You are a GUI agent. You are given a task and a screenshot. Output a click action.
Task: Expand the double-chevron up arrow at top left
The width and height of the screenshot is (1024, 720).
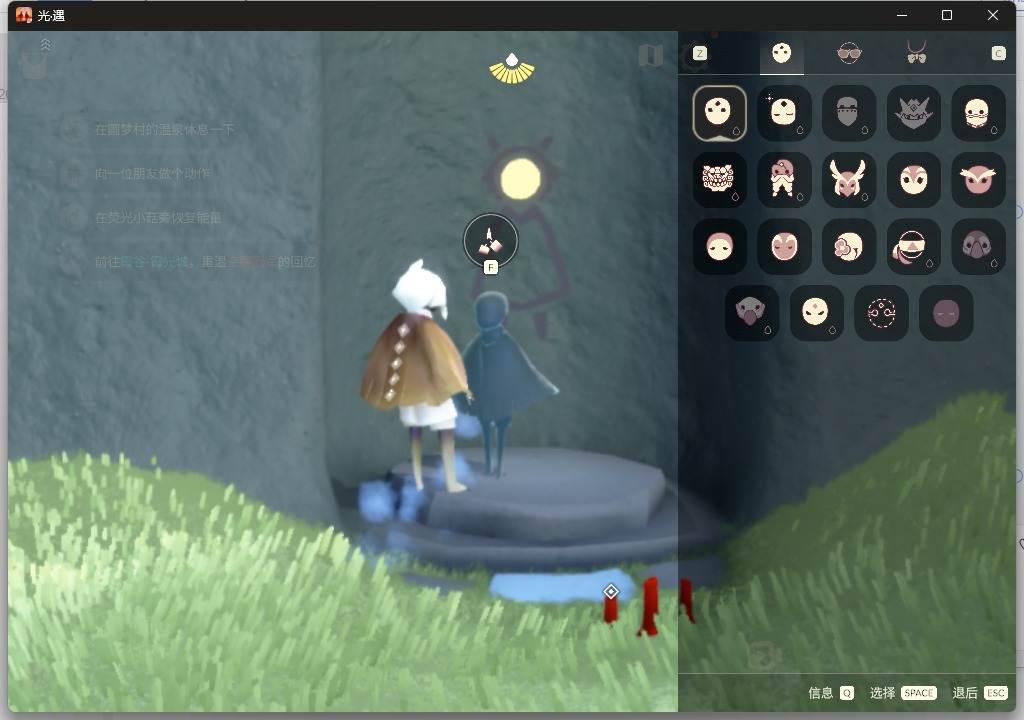pos(46,44)
